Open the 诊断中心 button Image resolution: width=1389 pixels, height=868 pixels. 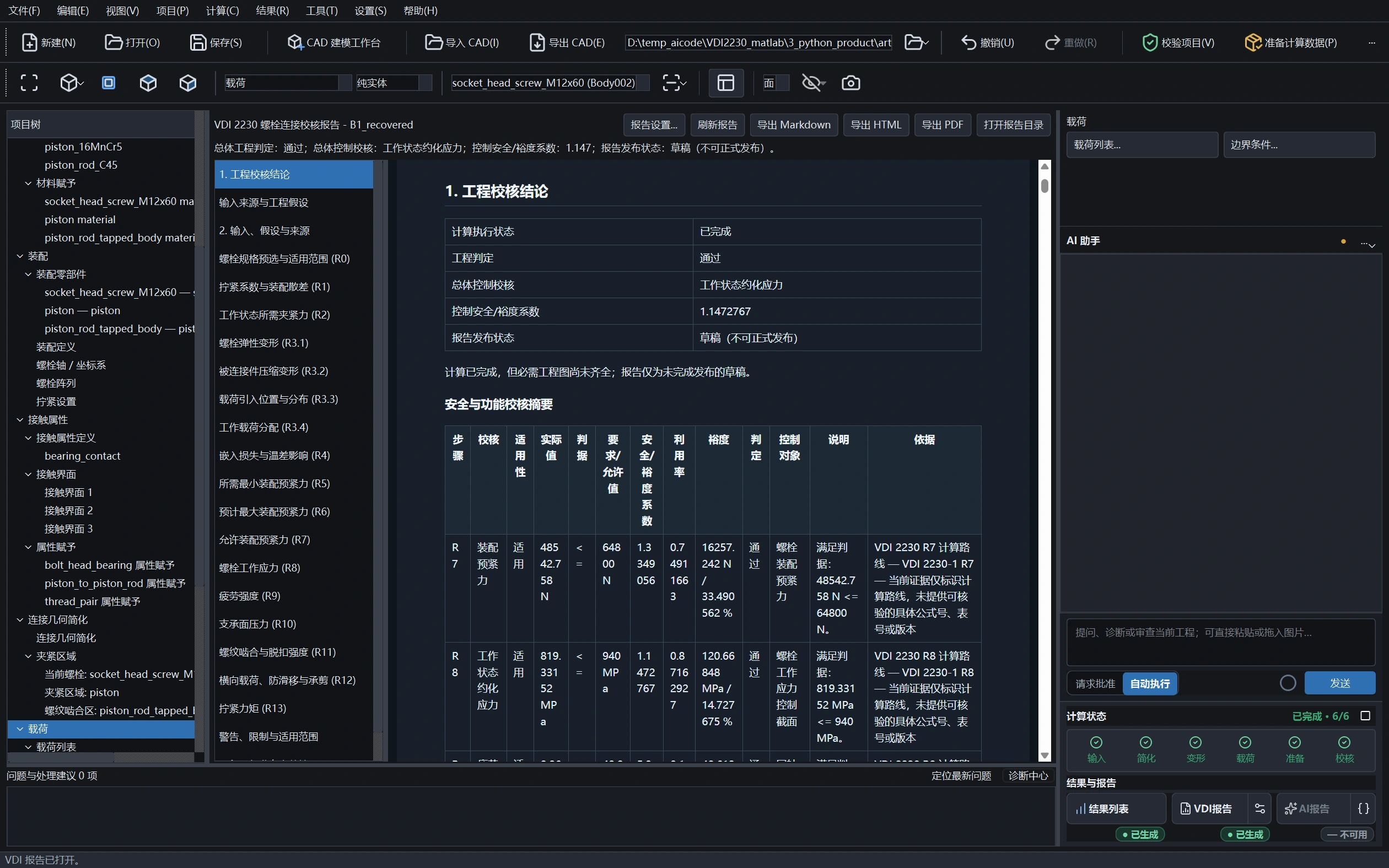click(x=1028, y=775)
